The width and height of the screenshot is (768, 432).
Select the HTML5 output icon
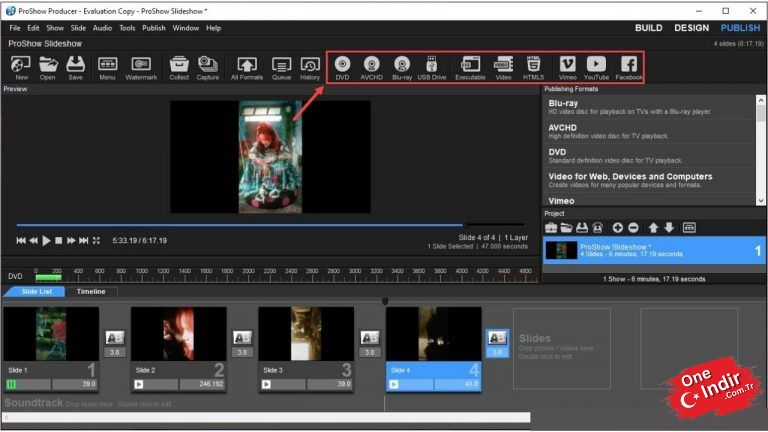(533, 68)
